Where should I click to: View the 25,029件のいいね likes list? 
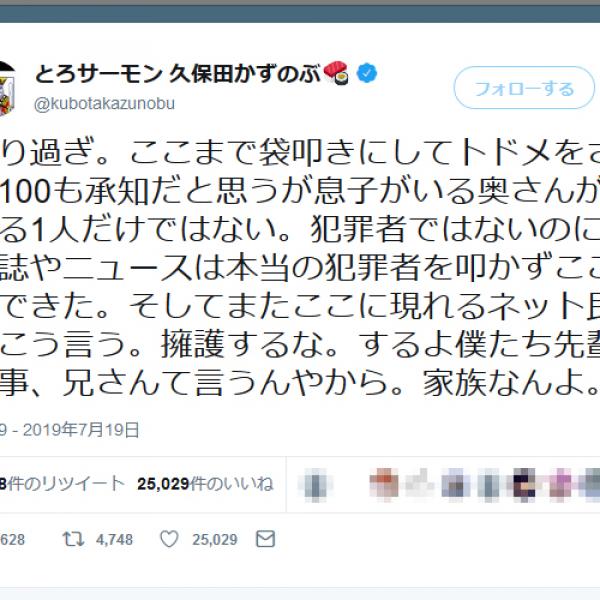(205, 484)
